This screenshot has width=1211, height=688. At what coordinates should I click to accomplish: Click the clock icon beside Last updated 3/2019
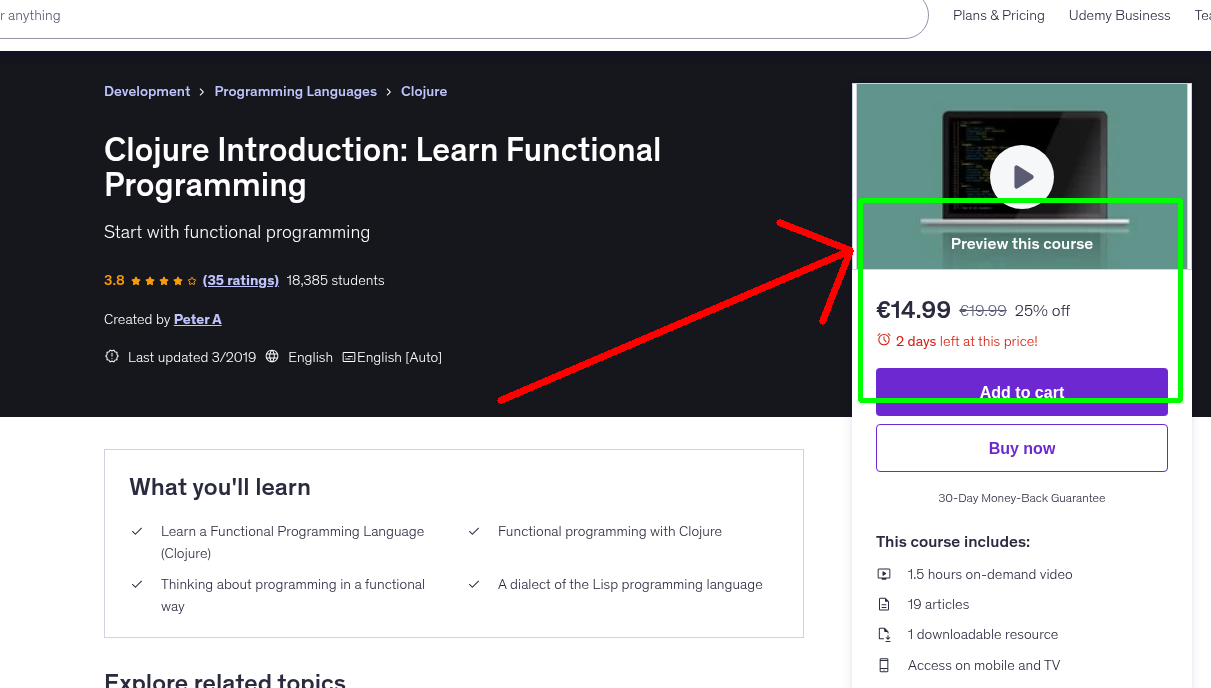[111, 356]
